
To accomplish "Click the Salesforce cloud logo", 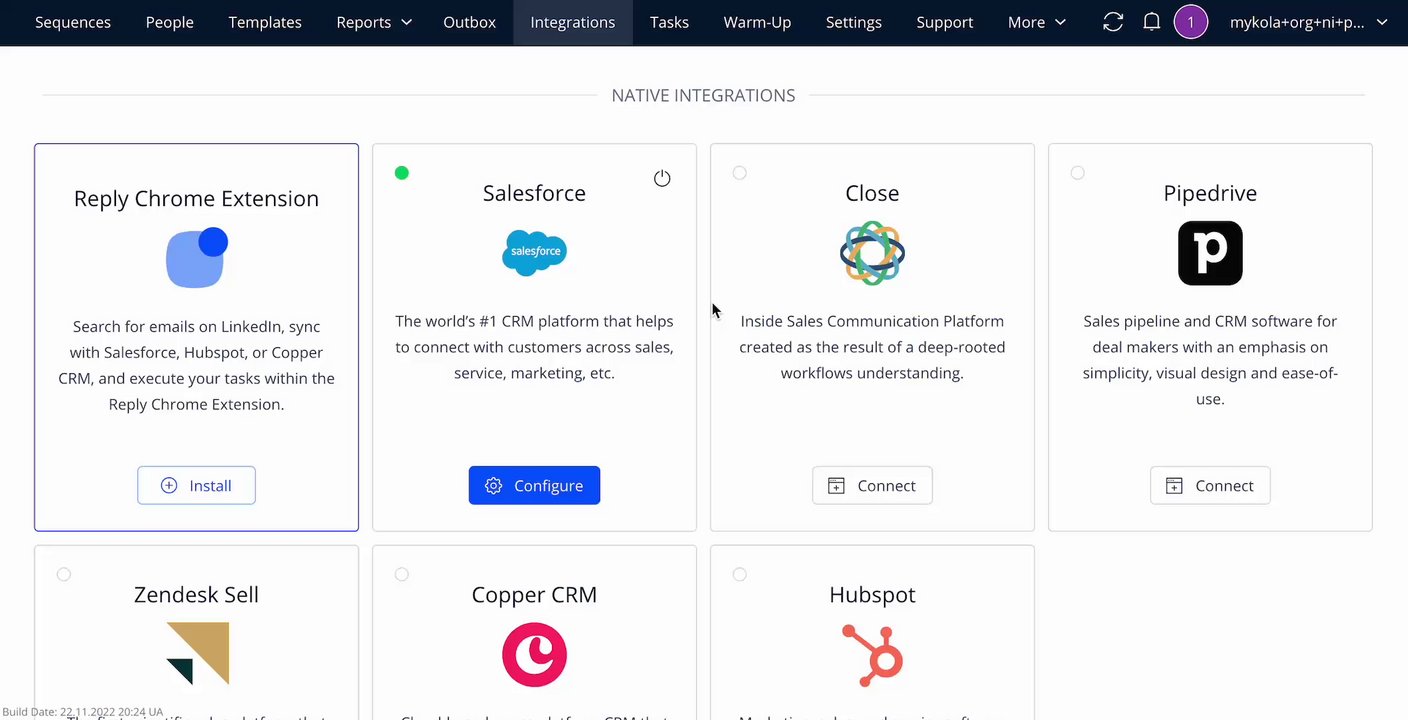I will click(534, 252).
